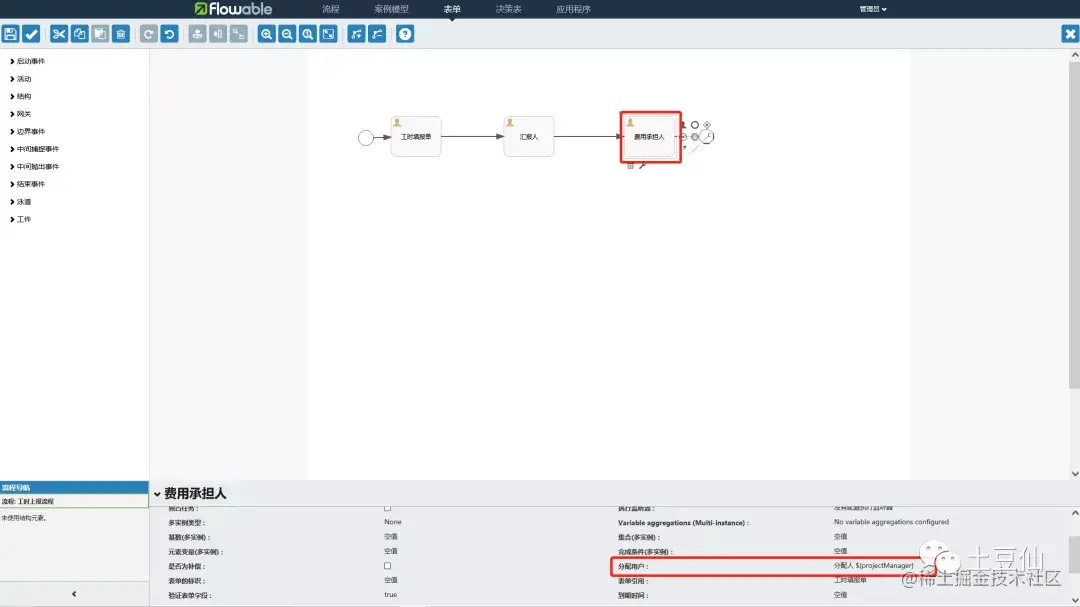
Task: Click the Variable aggregations value text
Action: point(891,522)
